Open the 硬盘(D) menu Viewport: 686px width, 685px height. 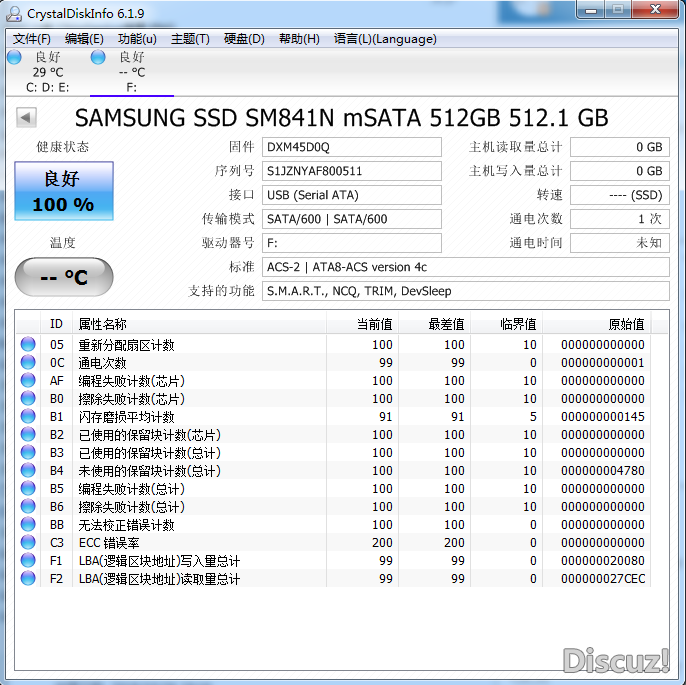click(x=244, y=39)
